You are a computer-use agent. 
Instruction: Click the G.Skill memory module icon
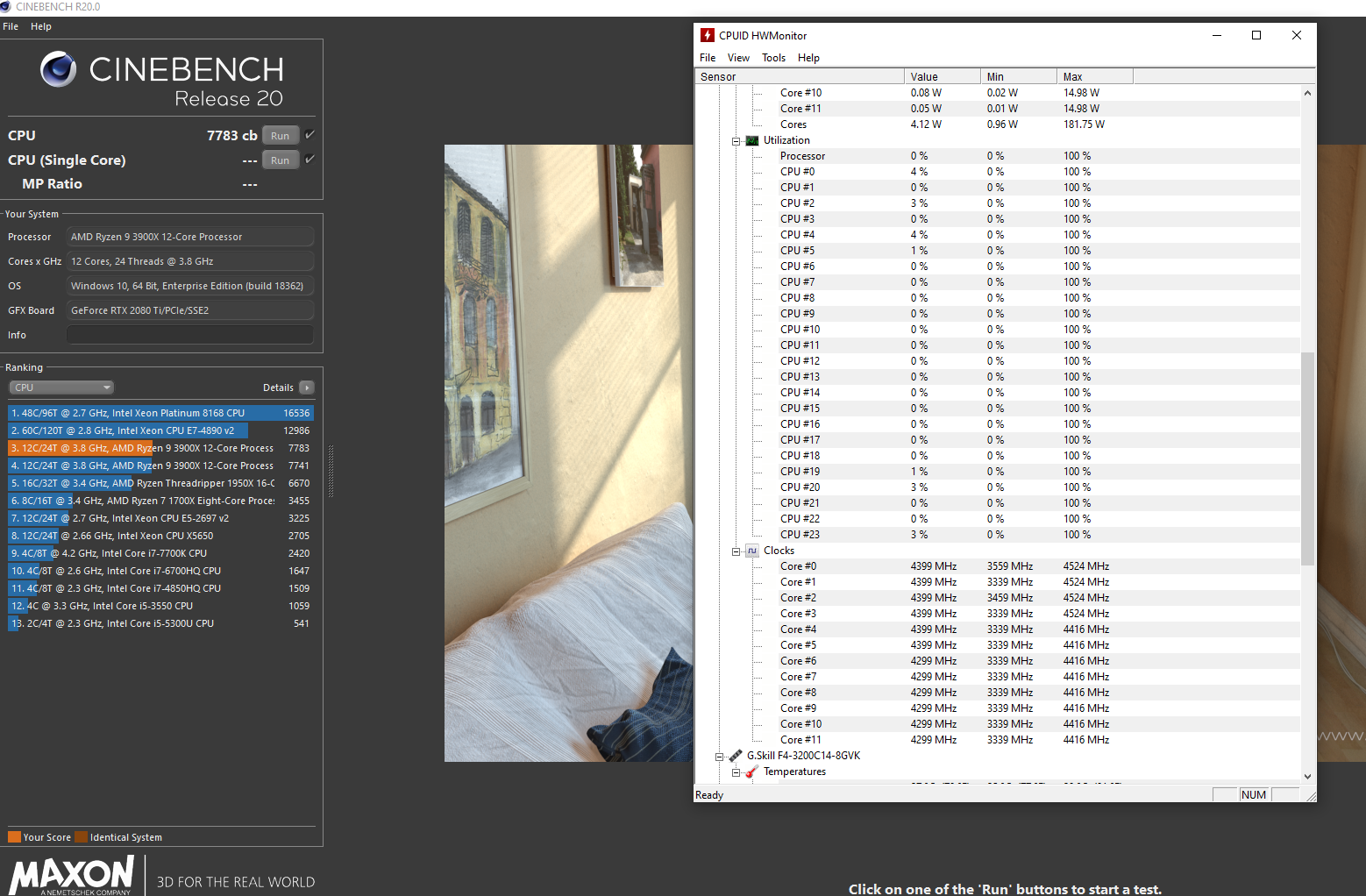pyautogui.click(x=736, y=756)
